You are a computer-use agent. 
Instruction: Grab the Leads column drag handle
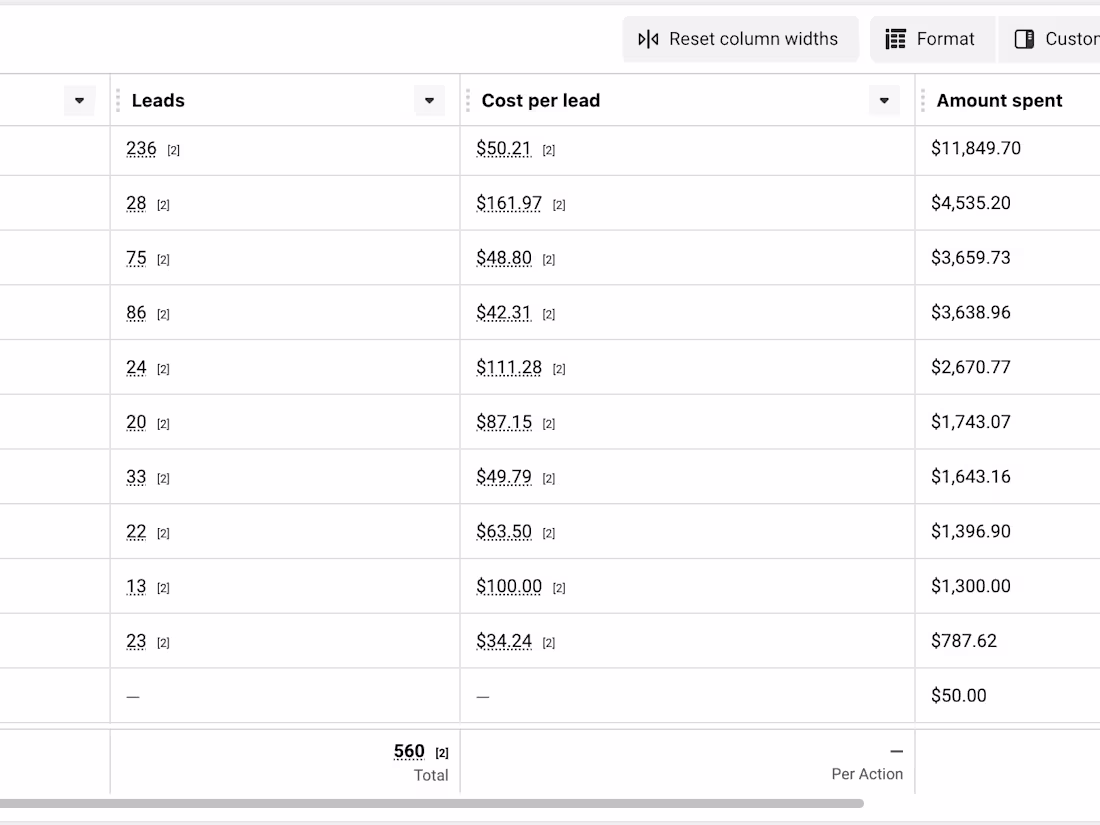coord(118,100)
